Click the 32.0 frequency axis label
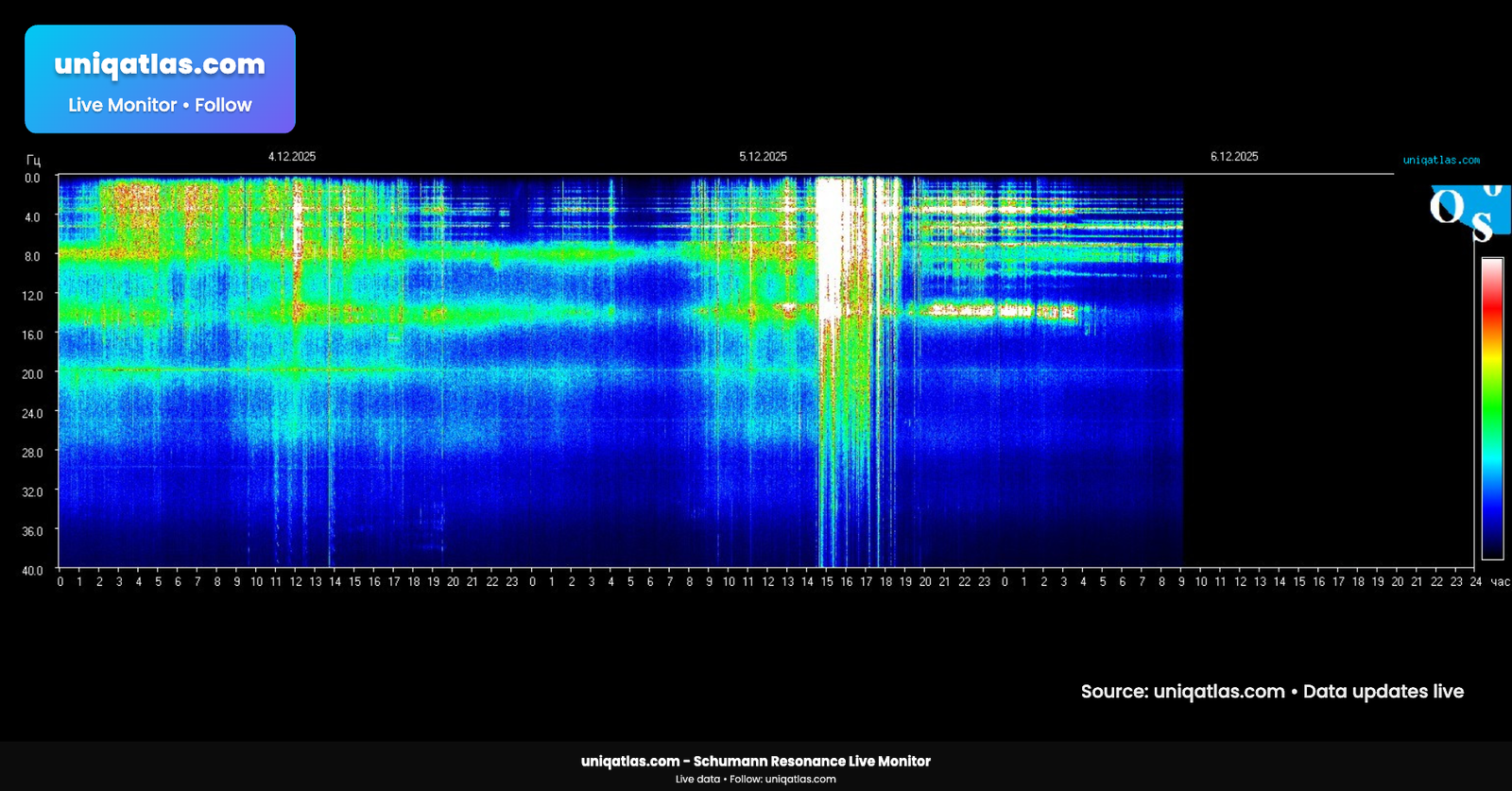The height and width of the screenshot is (791, 1512). pyautogui.click(x=32, y=492)
